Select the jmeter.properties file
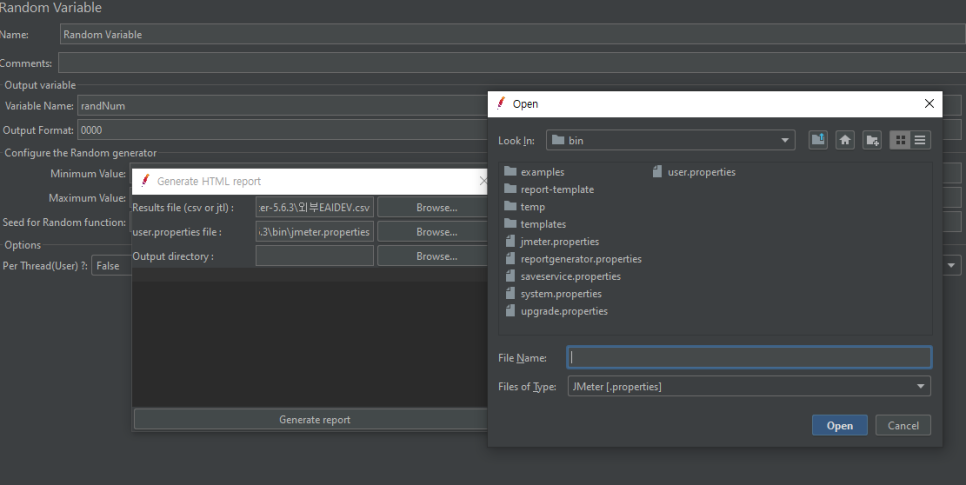966x485 pixels. point(551,242)
